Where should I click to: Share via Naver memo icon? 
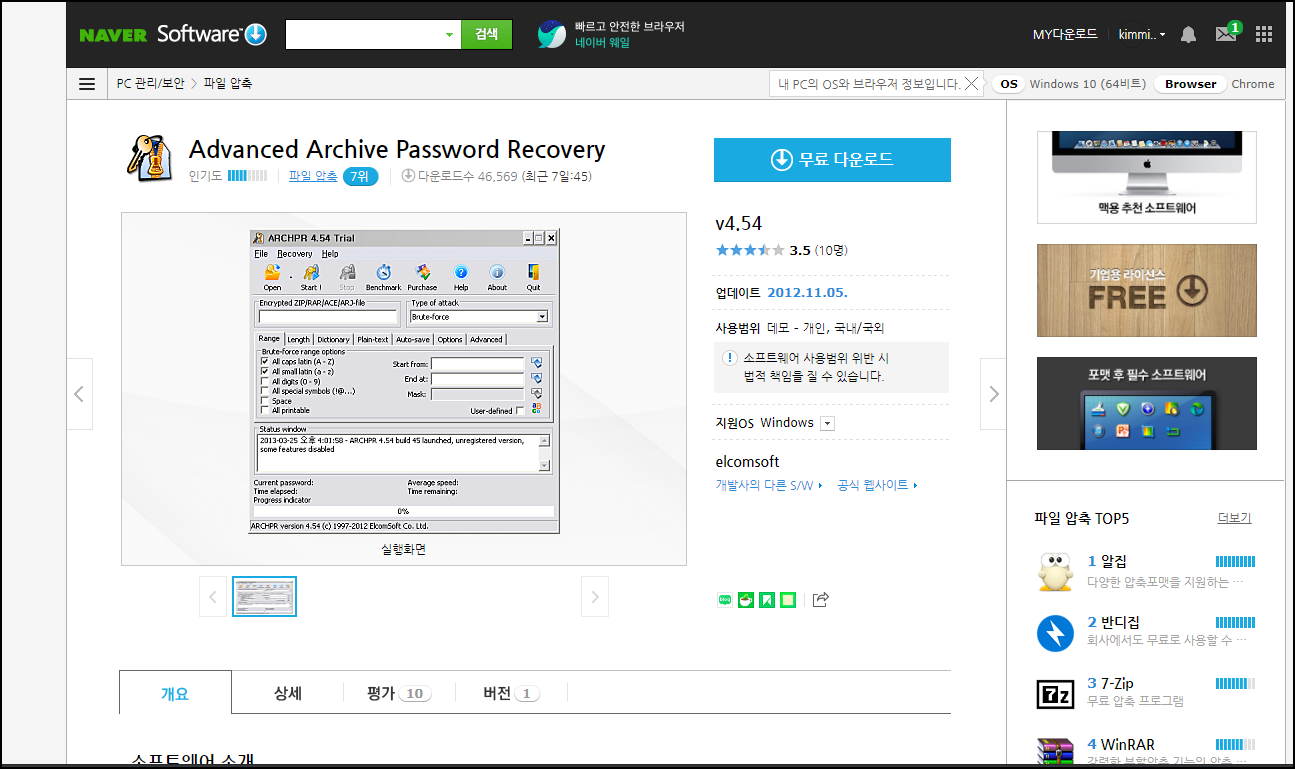click(x=788, y=600)
